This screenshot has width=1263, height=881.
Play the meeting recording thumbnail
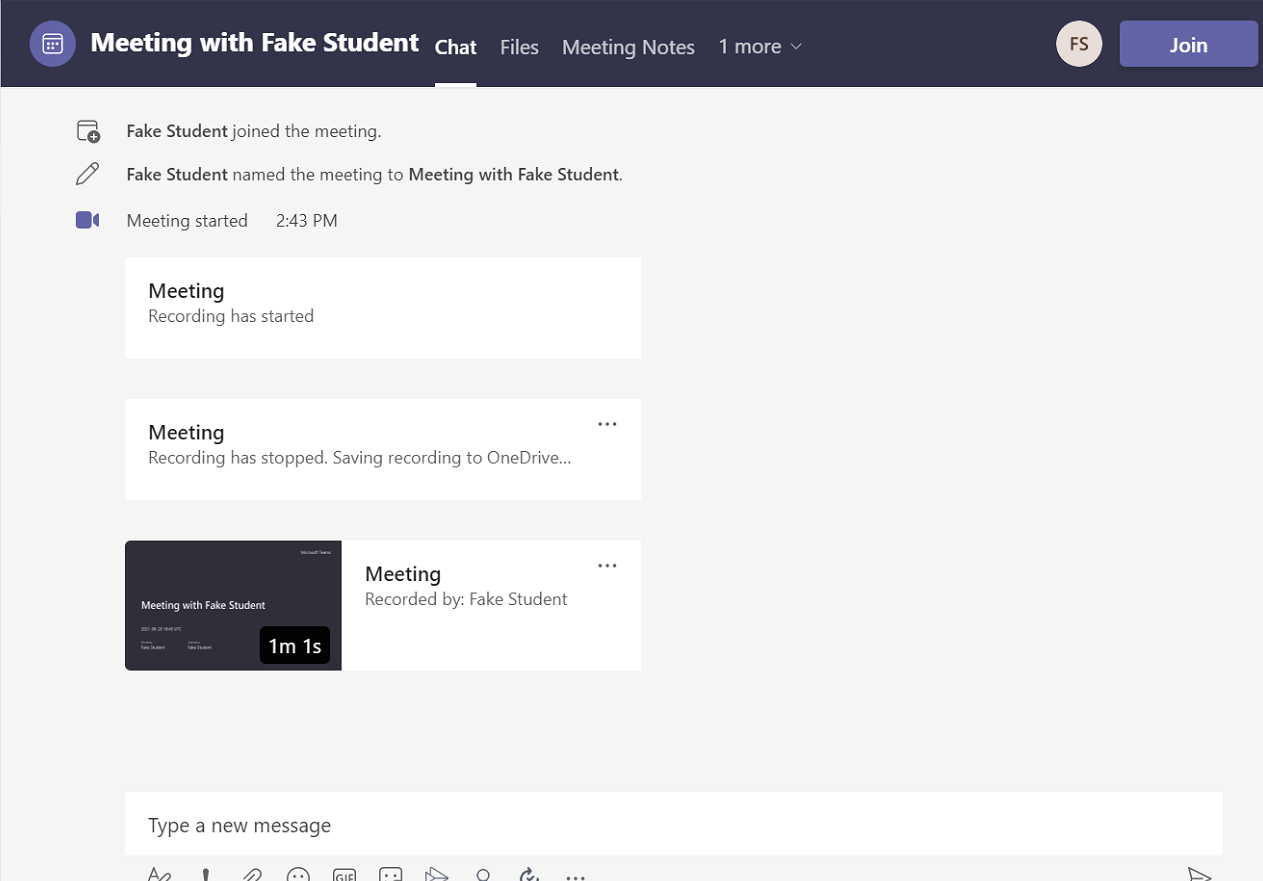coord(233,605)
